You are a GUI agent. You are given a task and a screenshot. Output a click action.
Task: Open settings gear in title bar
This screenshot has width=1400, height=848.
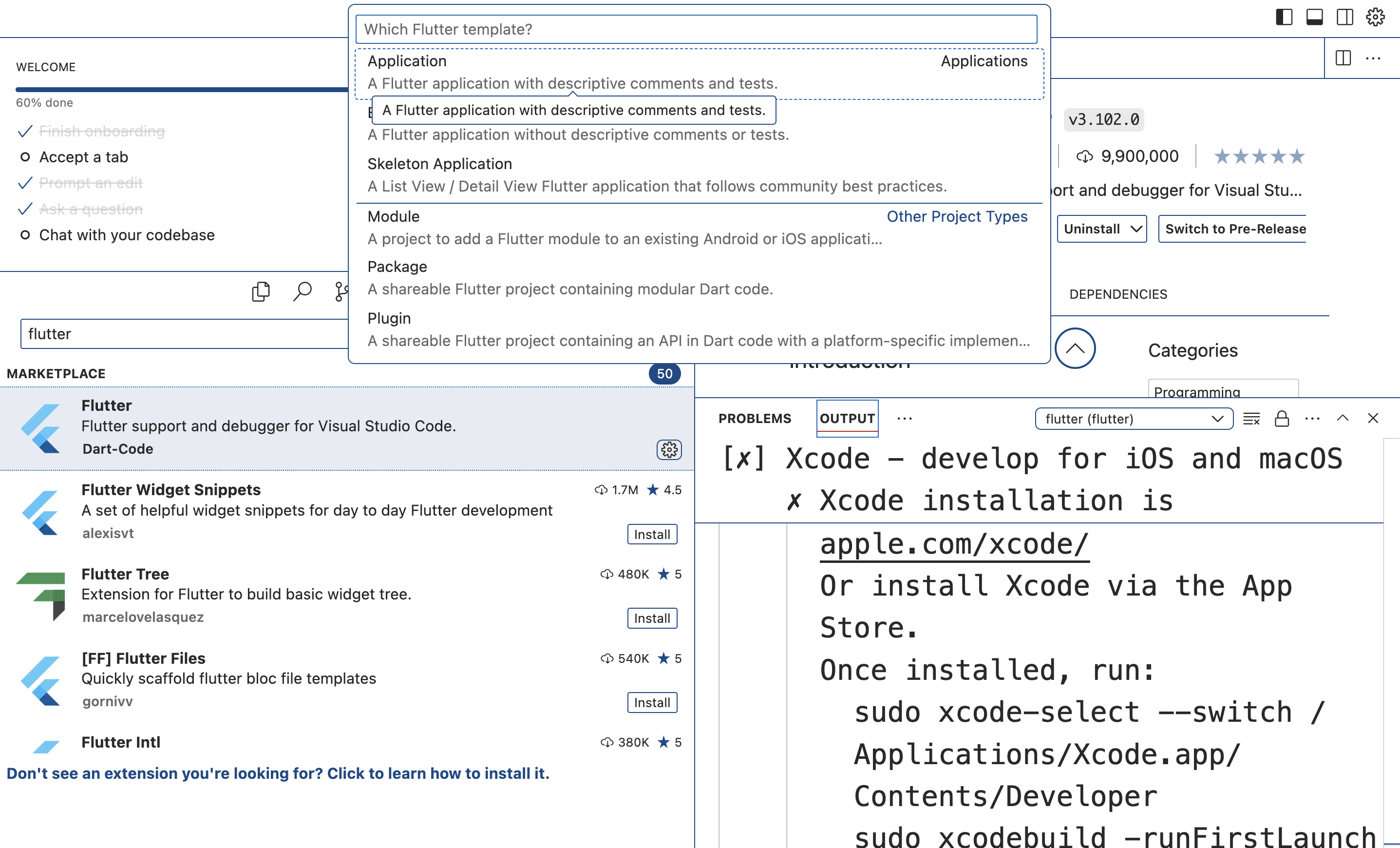(1376, 17)
